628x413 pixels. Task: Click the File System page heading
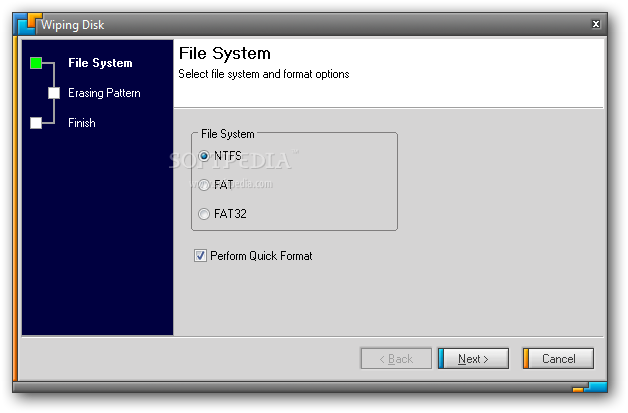coord(225,53)
